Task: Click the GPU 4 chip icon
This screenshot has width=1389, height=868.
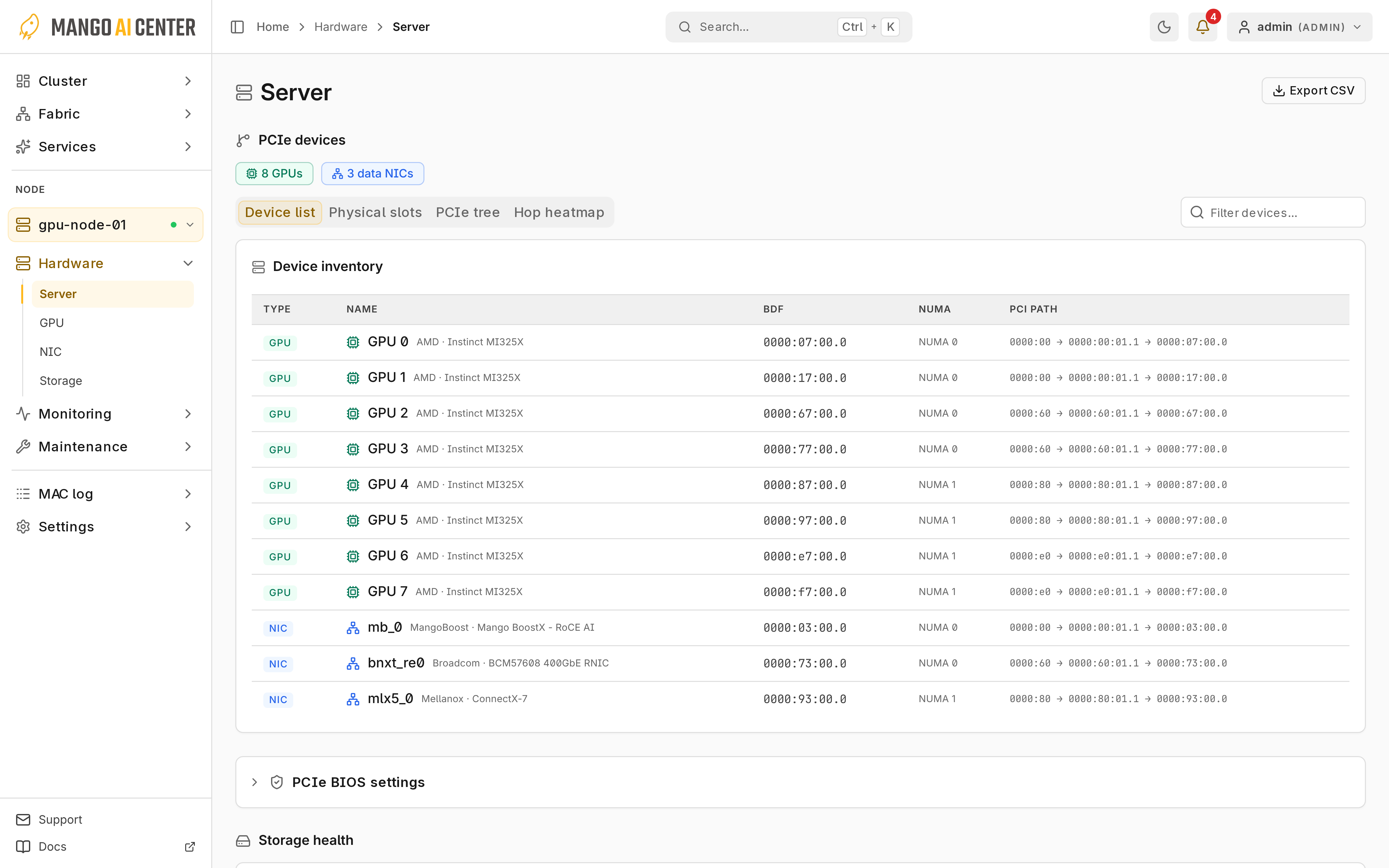Action: pyautogui.click(x=353, y=485)
